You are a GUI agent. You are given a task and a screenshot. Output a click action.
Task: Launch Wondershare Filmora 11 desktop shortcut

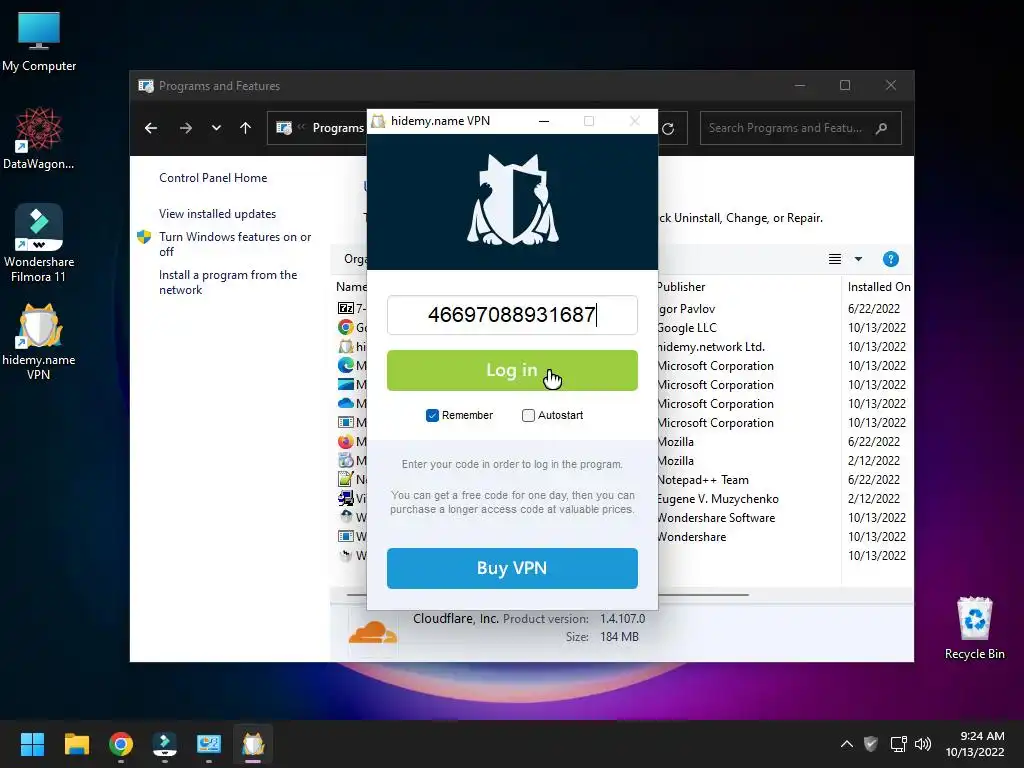click(39, 243)
